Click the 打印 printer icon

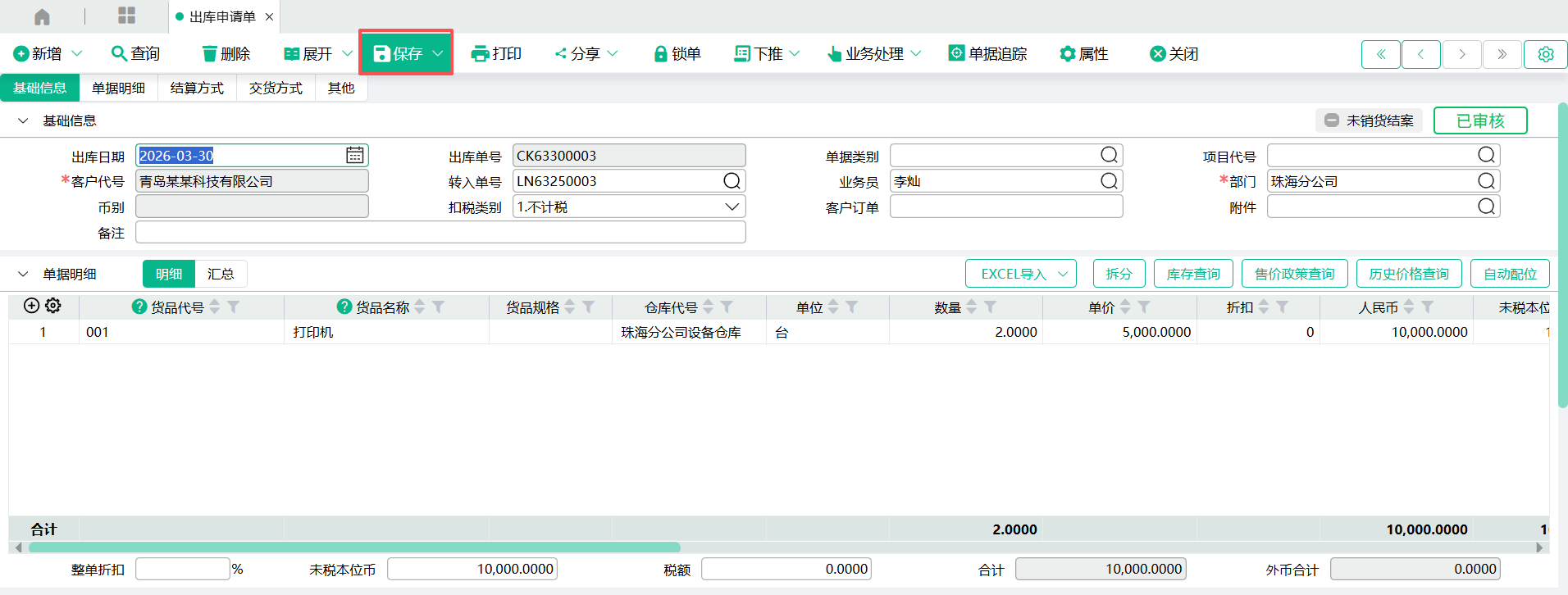[480, 54]
